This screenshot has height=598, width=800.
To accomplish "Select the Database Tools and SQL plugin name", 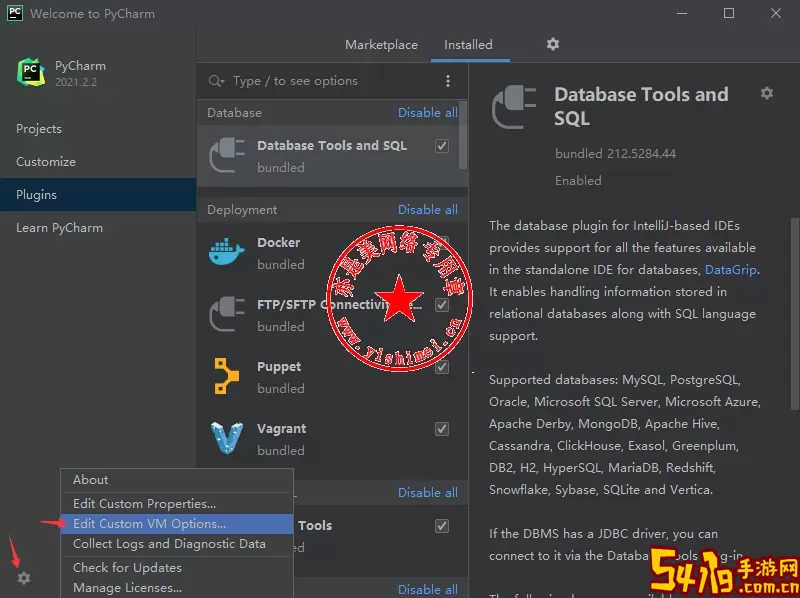I will pos(332,146).
